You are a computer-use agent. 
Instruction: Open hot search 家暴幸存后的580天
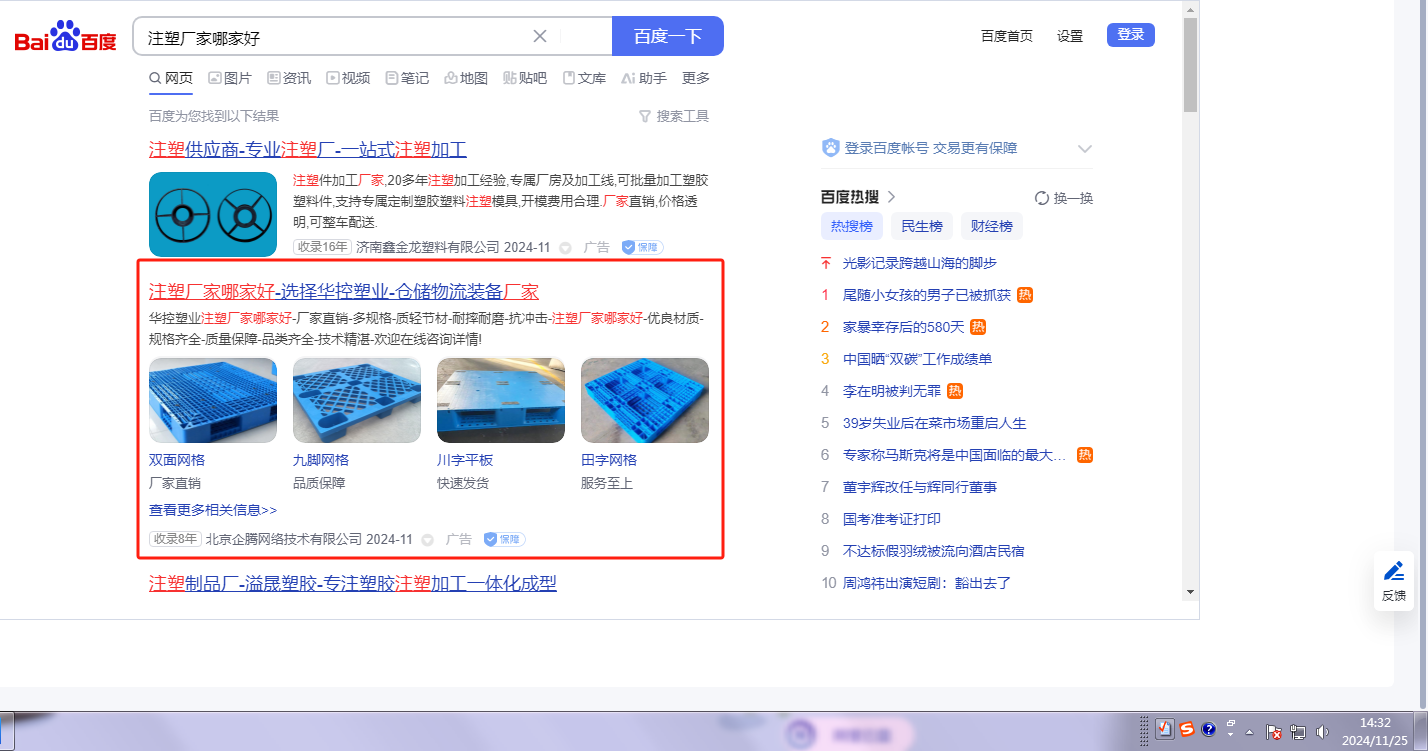point(903,327)
